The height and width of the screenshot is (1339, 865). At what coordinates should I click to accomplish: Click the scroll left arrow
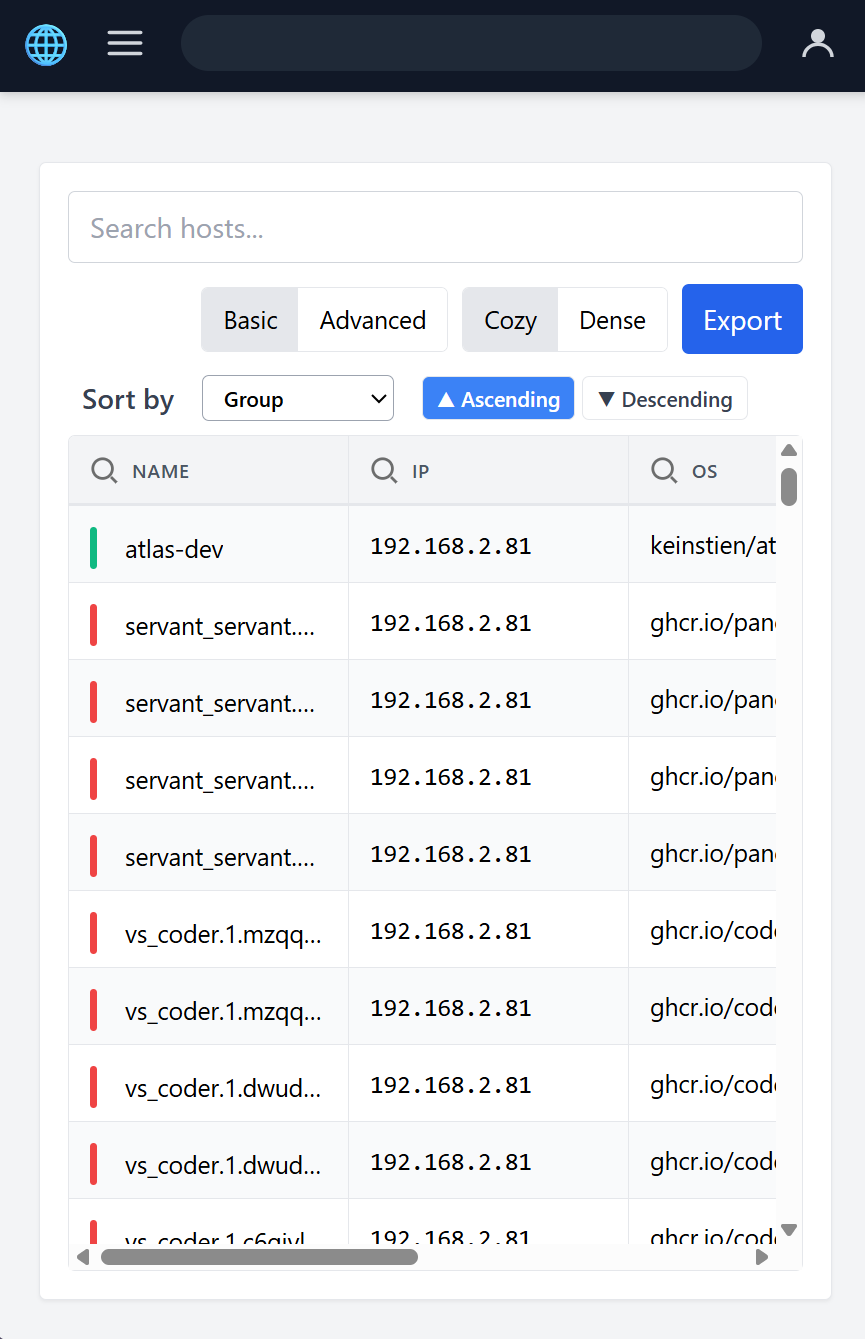(83, 1257)
